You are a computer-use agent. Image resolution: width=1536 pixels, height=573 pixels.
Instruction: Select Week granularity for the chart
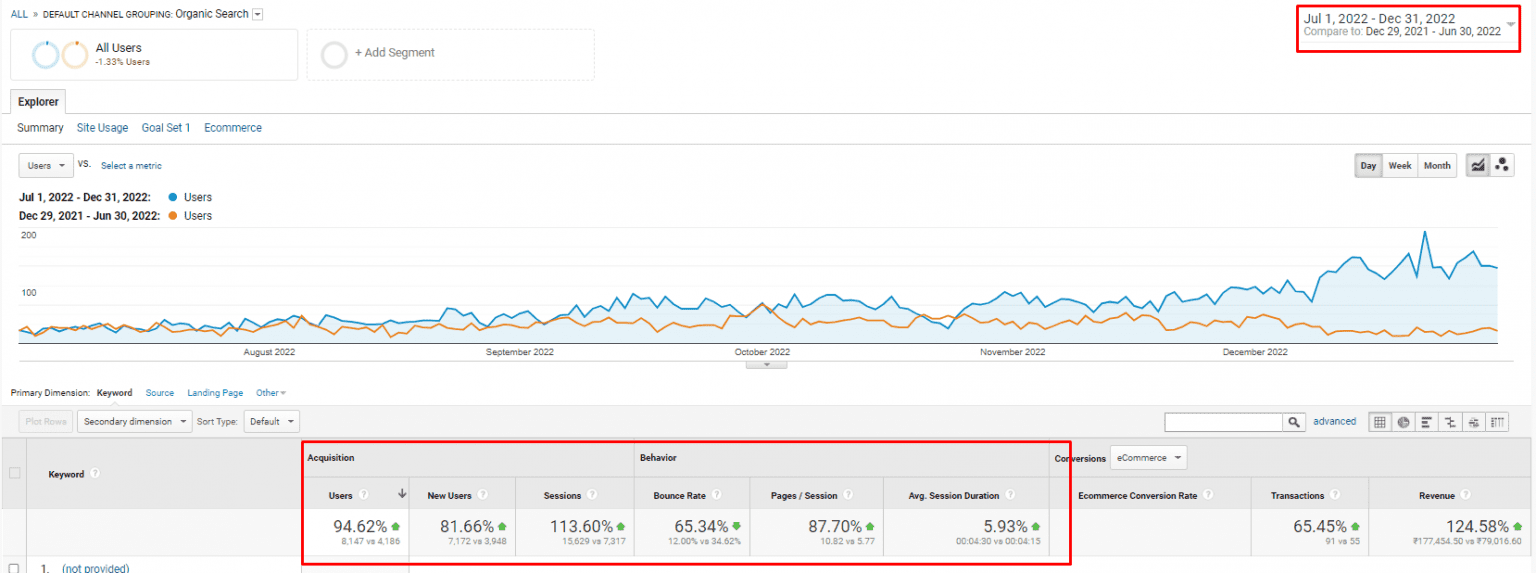click(x=1400, y=166)
